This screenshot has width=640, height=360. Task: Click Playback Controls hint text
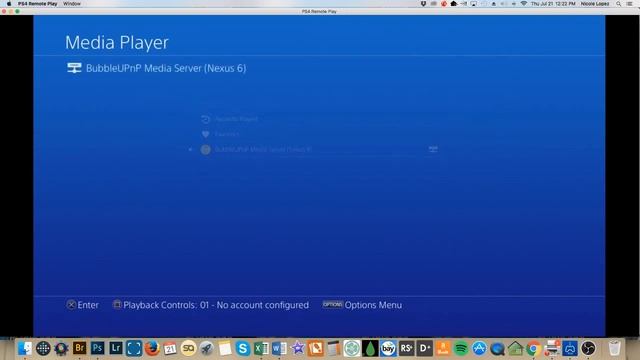pos(216,305)
